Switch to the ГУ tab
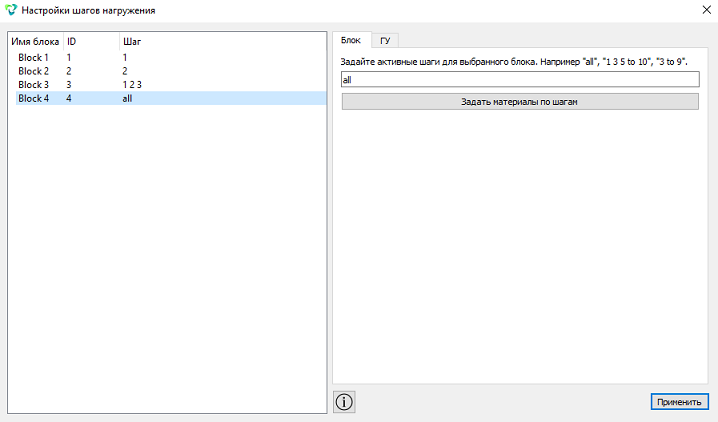The image size is (718, 422). coord(385,41)
